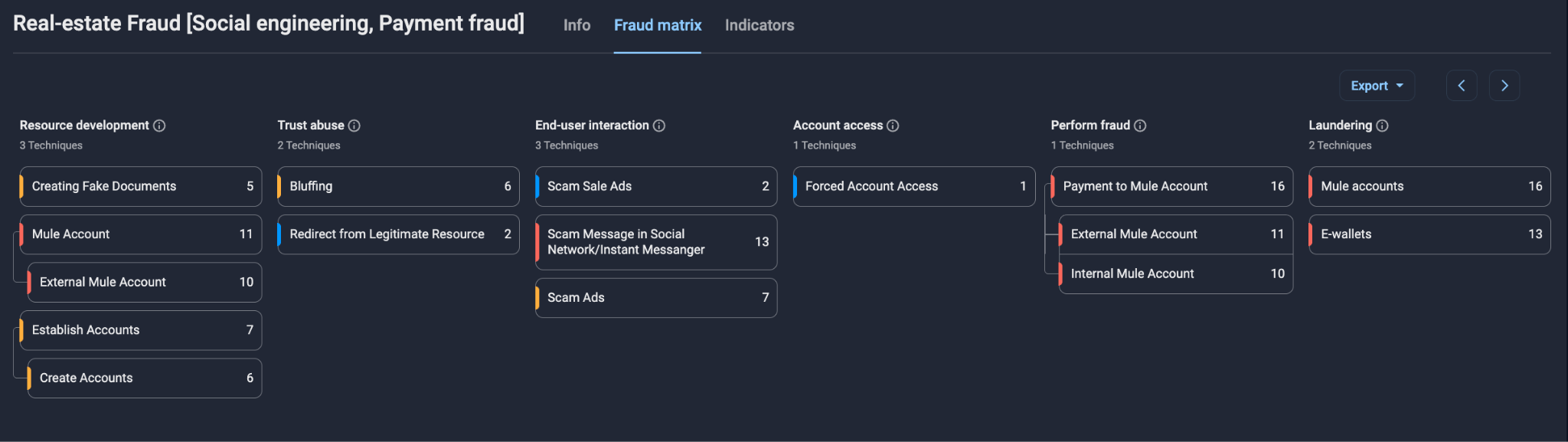
Task: Open Internal Mule Account sub-technique
Action: tap(1175, 273)
